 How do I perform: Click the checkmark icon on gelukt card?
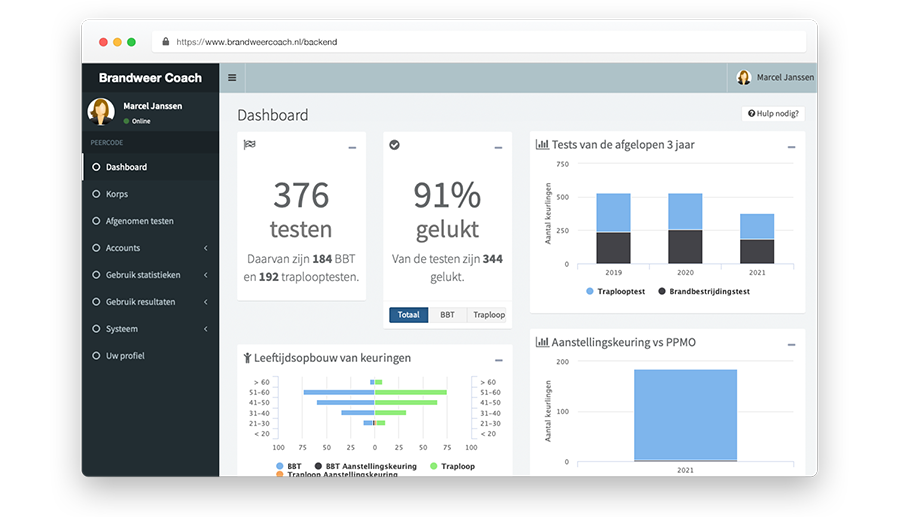[394, 145]
